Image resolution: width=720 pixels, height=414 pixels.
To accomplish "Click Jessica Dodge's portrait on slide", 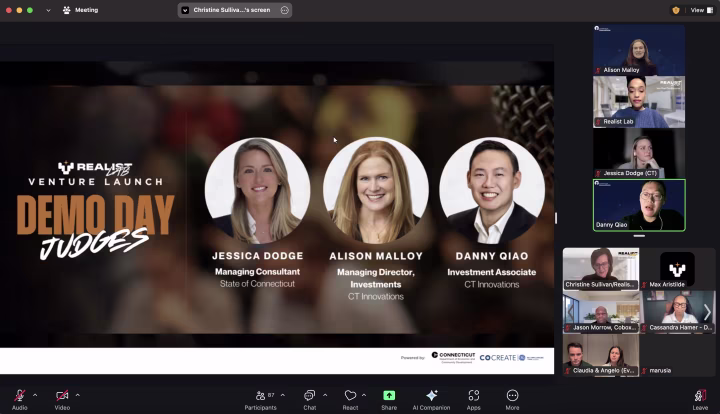I will point(258,190).
